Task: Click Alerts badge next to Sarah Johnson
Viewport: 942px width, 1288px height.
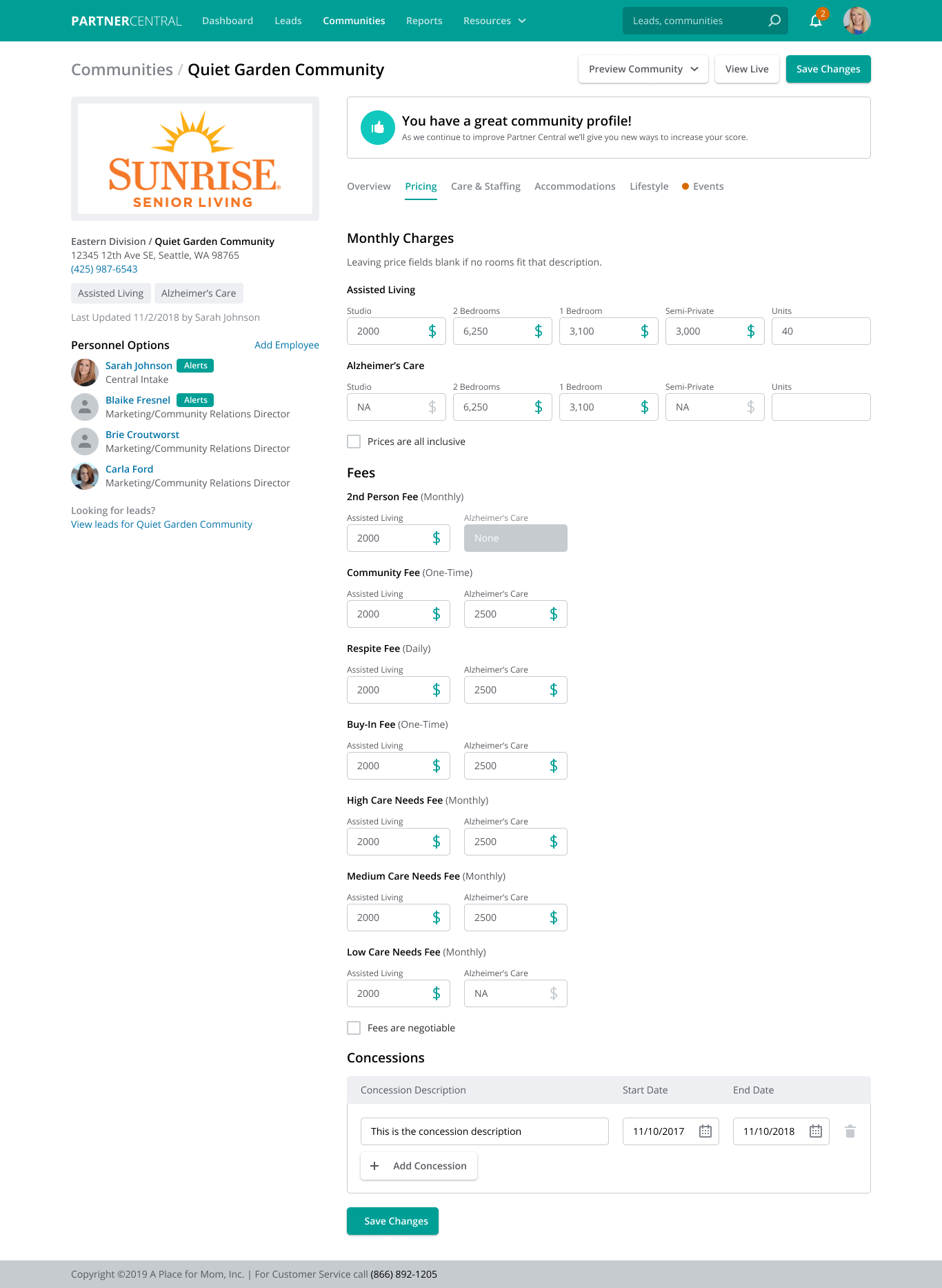Action: [x=195, y=366]
